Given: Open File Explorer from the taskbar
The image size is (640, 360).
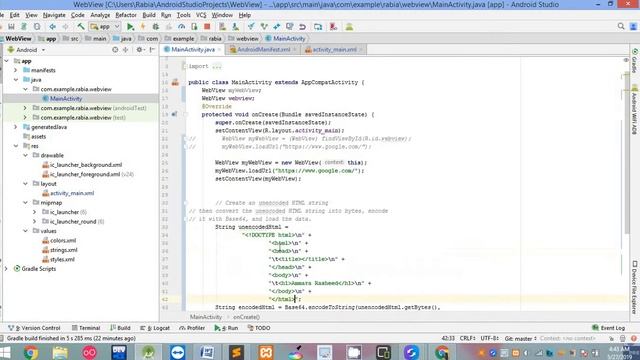Looking at the screenshot, I should pyautogui.click(x=60, y=352).
